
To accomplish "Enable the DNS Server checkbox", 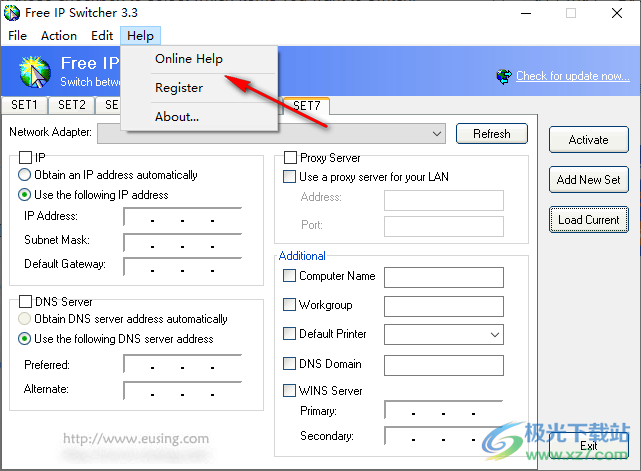I will pos(25,302).
